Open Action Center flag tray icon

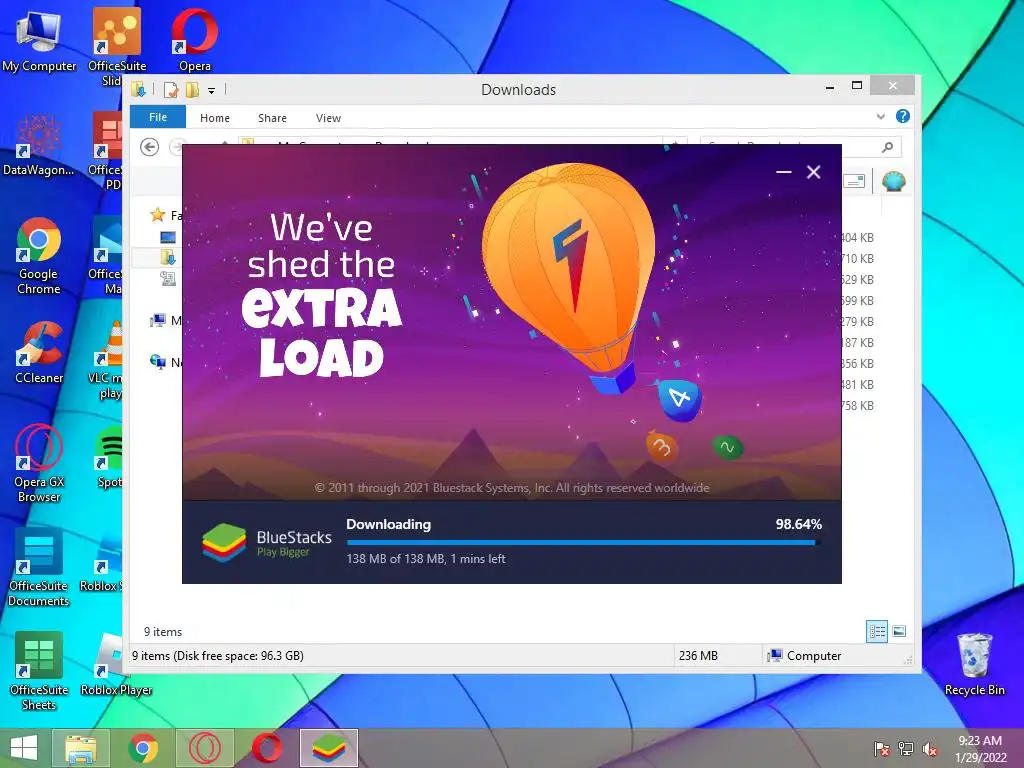881,749
